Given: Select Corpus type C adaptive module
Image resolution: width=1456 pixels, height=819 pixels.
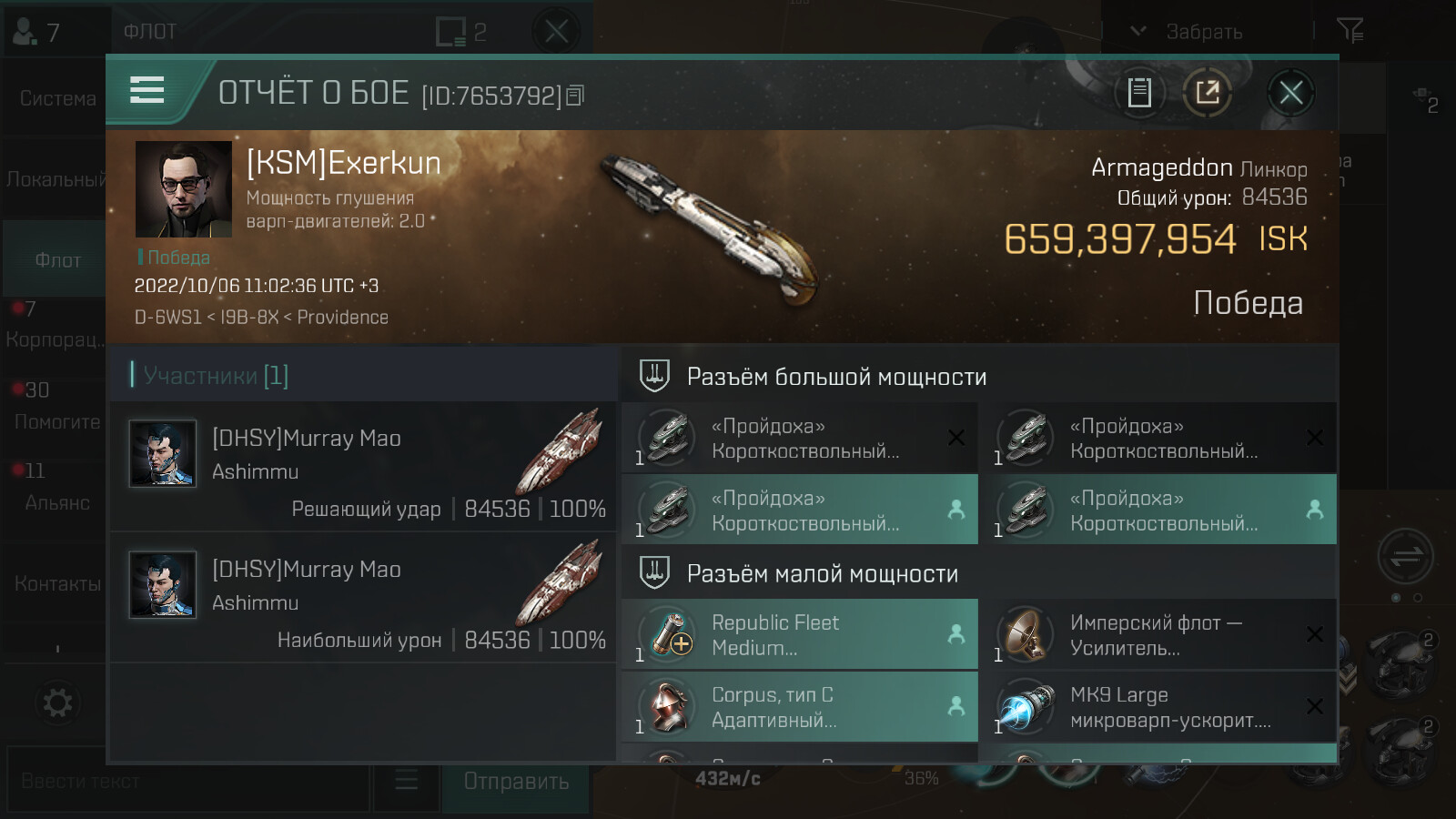Looking at the screenshot, I should (799, 707).
